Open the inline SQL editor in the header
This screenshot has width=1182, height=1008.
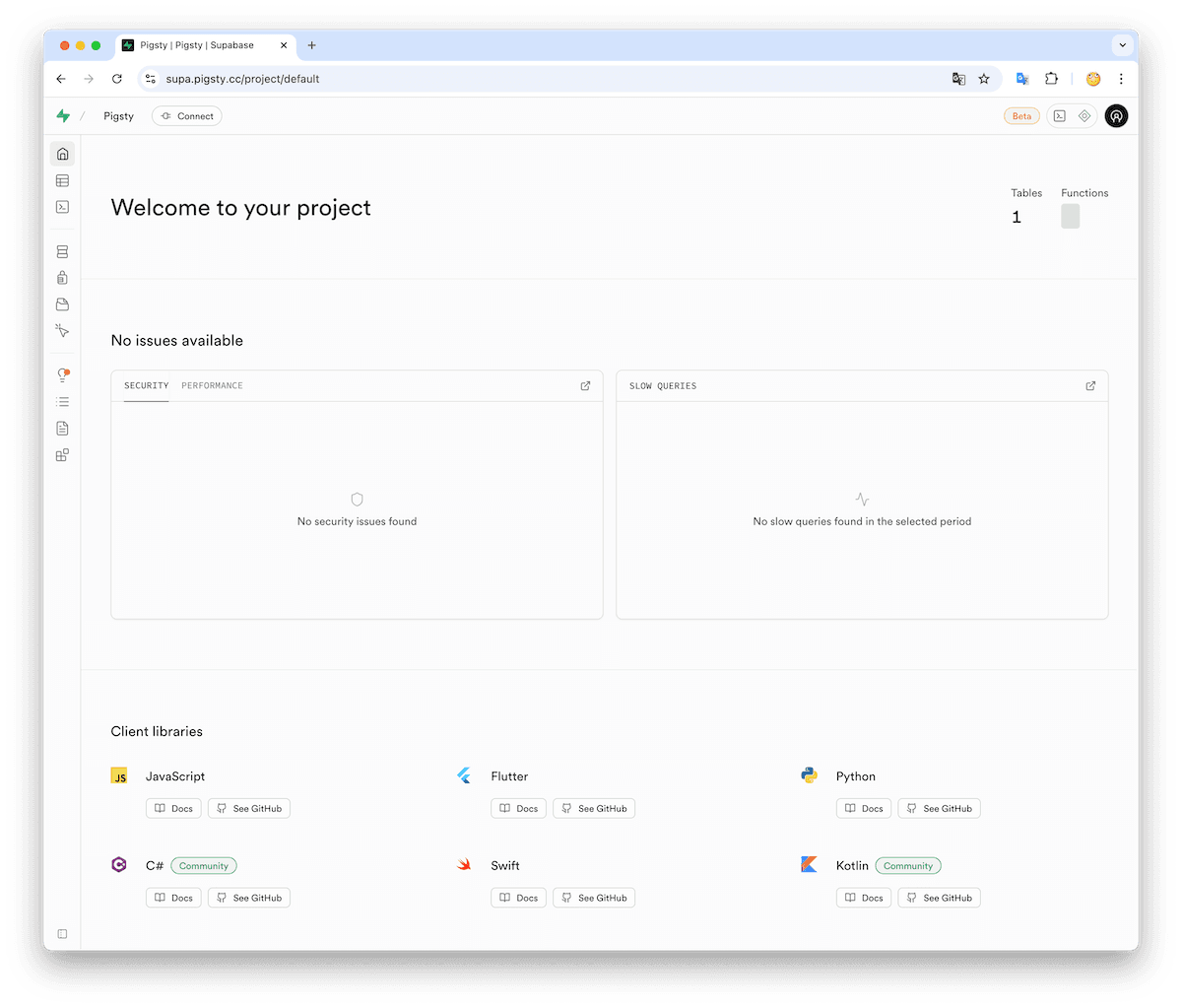coord(1059,116)
